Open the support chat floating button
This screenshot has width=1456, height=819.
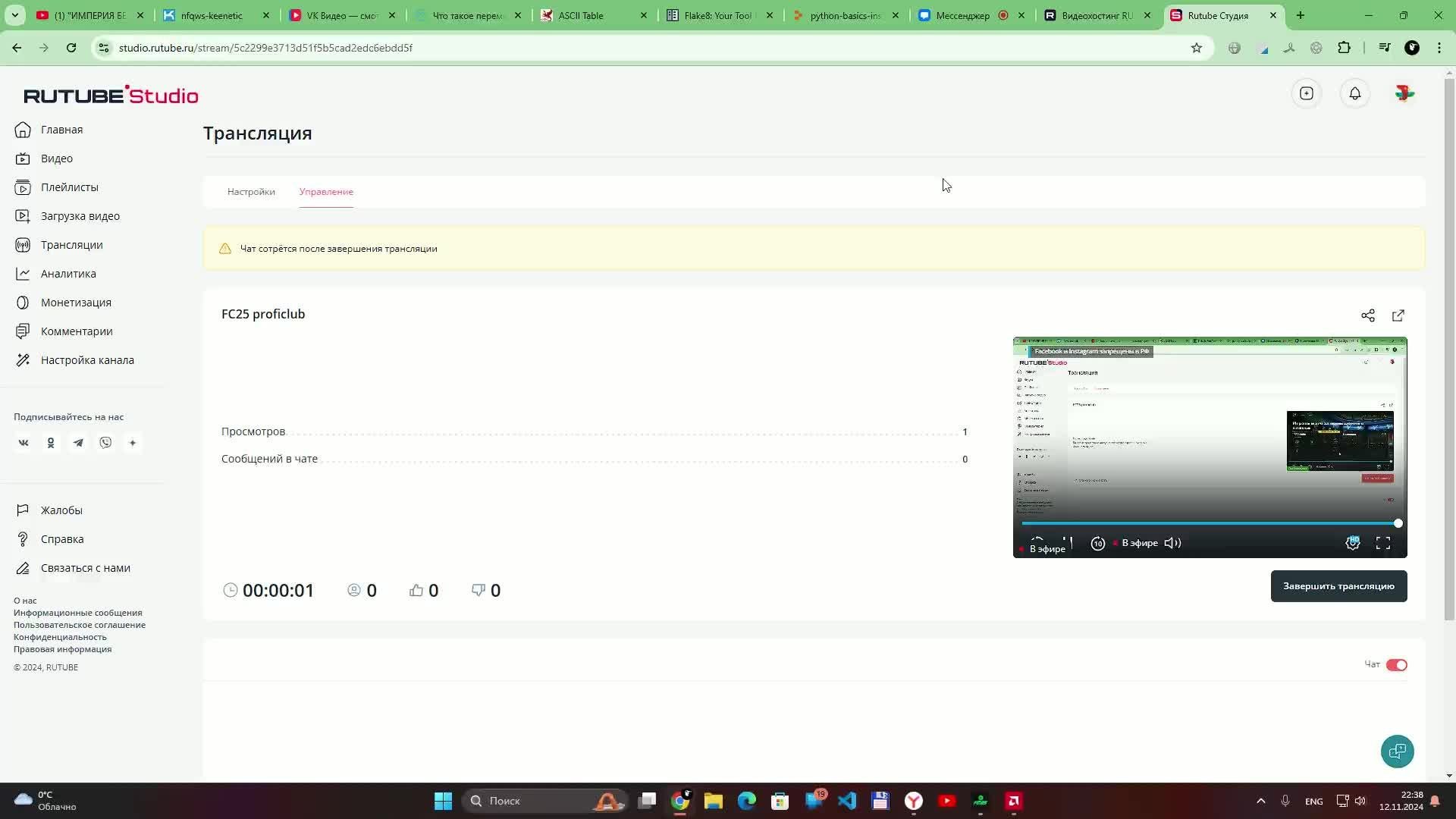point(1397,752)
